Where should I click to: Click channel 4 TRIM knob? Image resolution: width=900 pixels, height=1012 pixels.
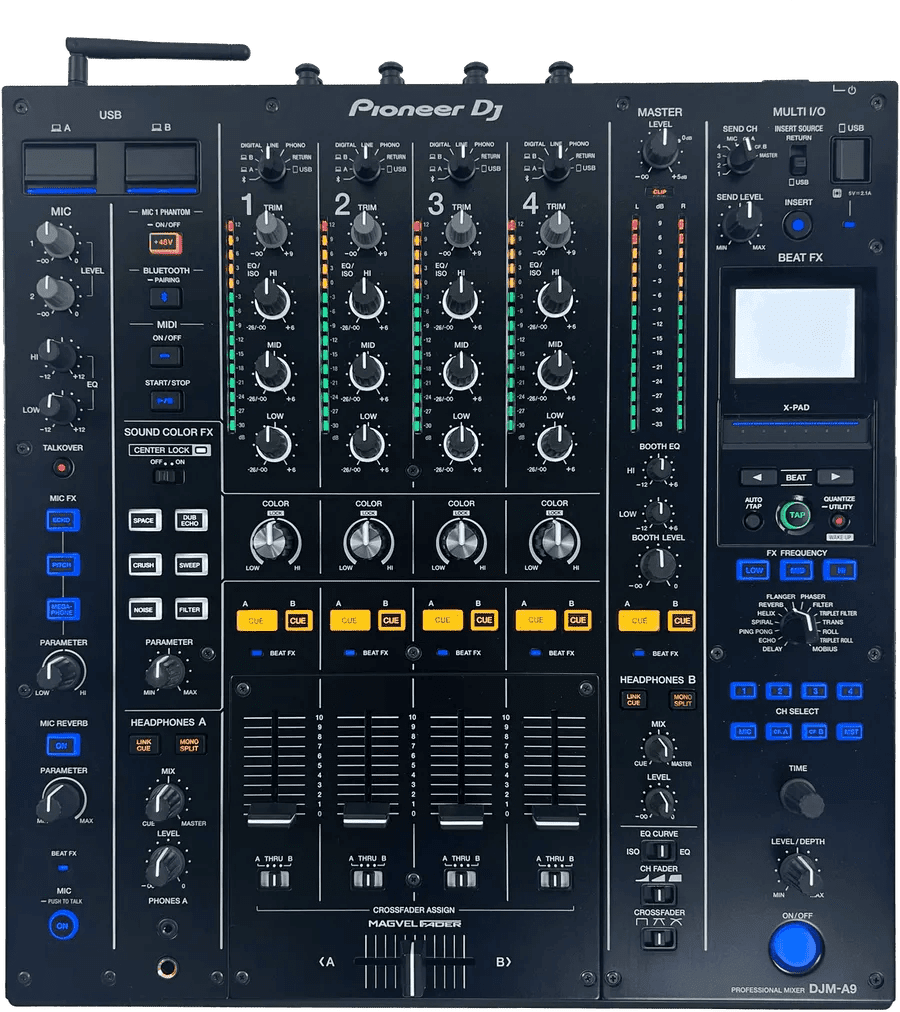[556, 230]
